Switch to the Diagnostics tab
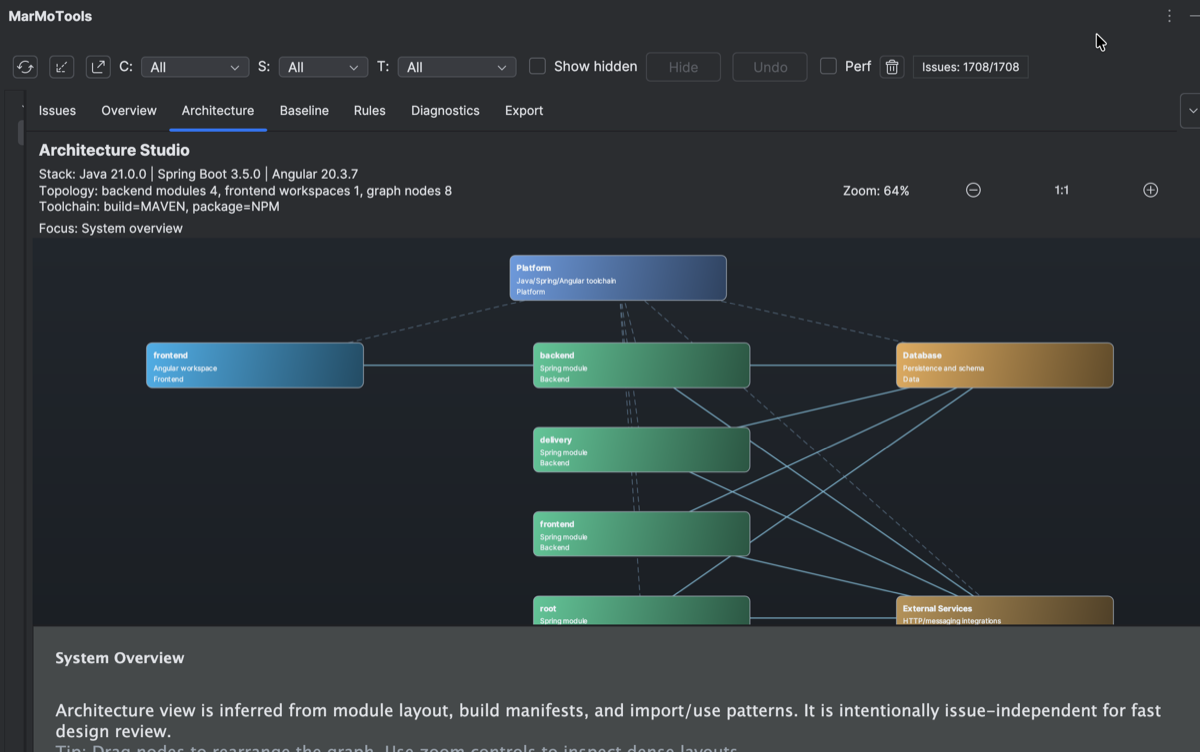The width and height of the screenshot is (1200, 752). [445, 111]
